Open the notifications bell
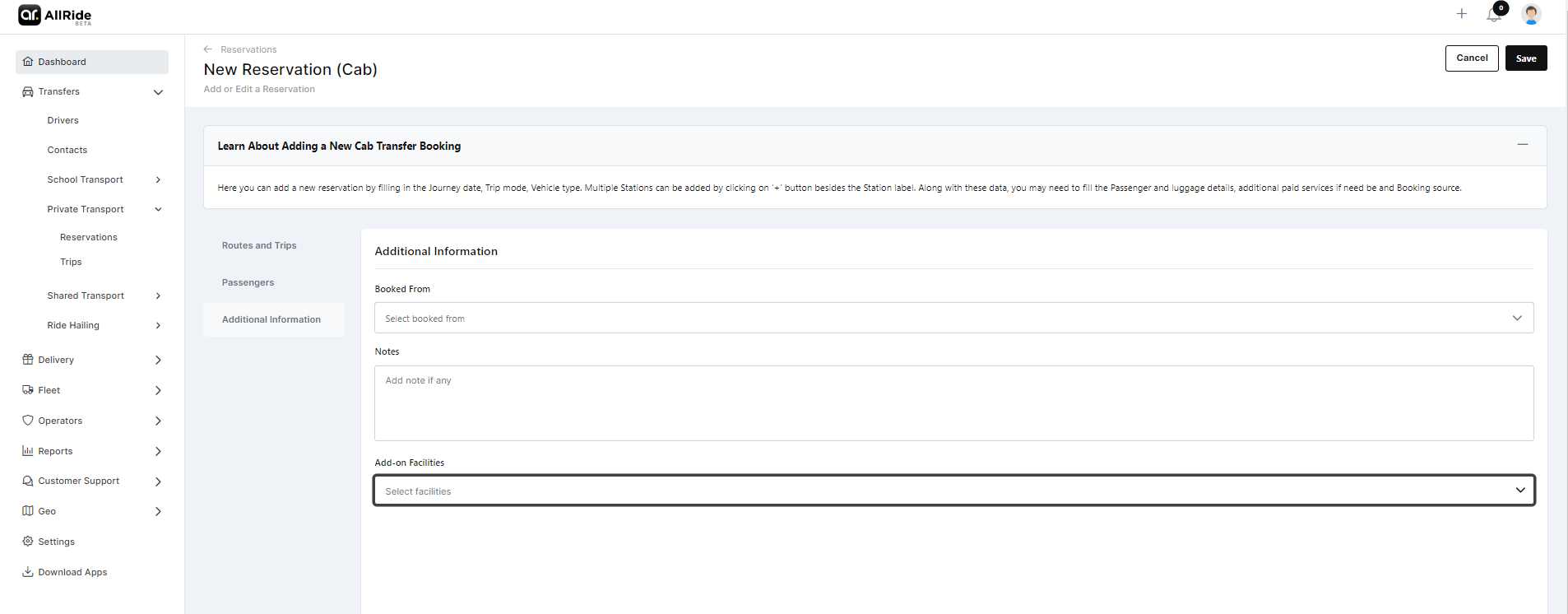This screenshot has height=614, width=1568. click(1494, 15)
